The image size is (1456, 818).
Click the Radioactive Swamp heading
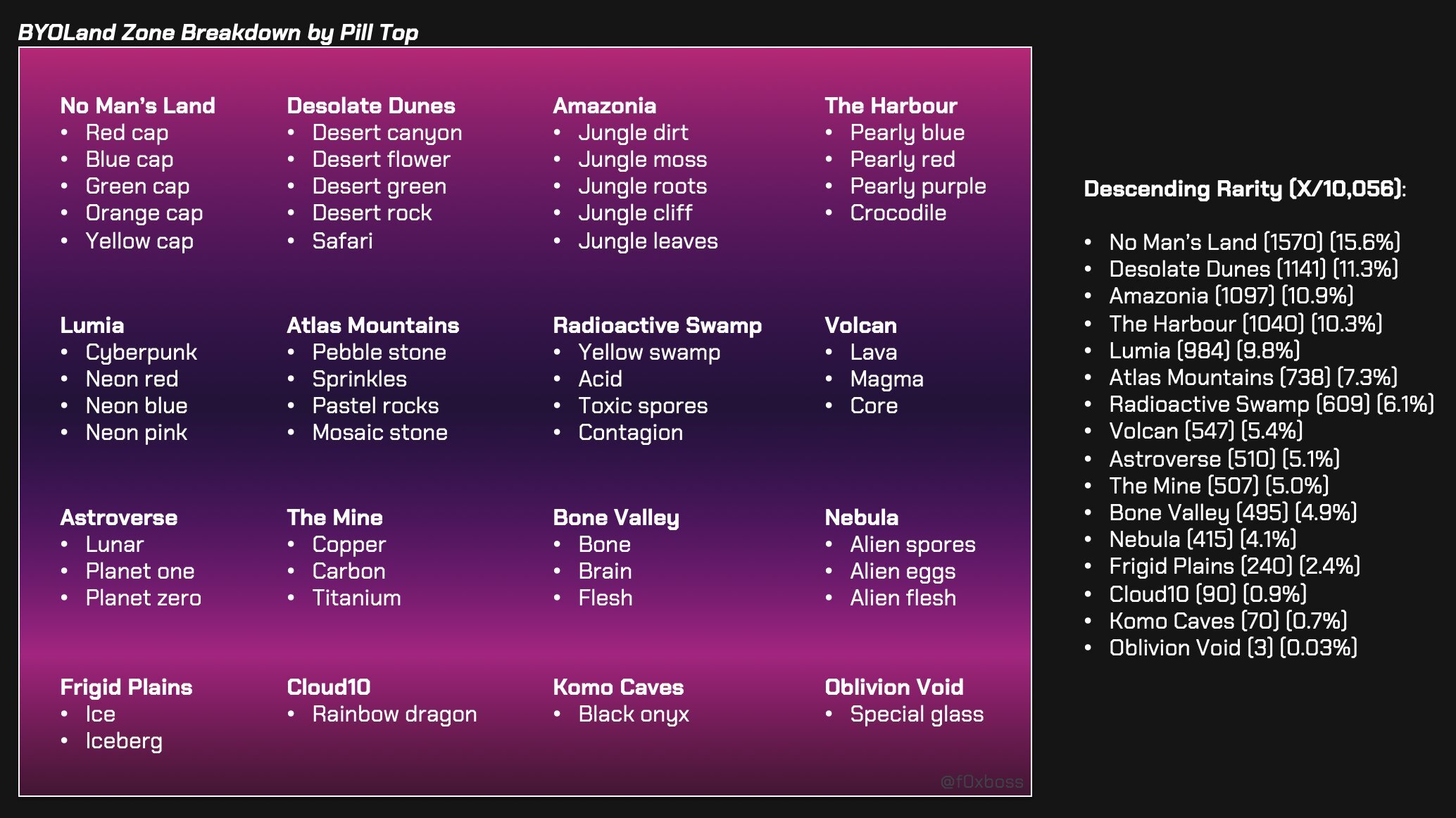pos(658,325)
